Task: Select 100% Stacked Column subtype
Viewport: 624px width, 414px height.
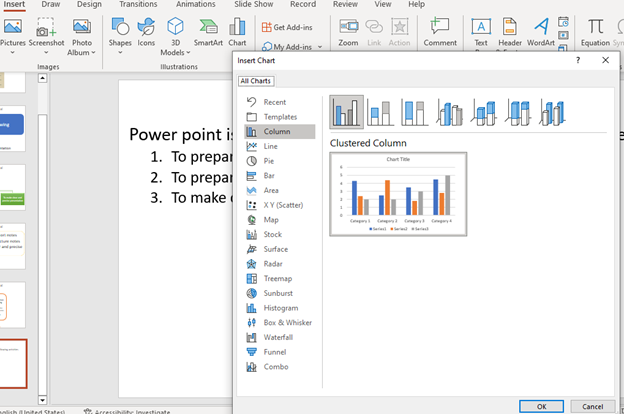Action: point(415,113)
